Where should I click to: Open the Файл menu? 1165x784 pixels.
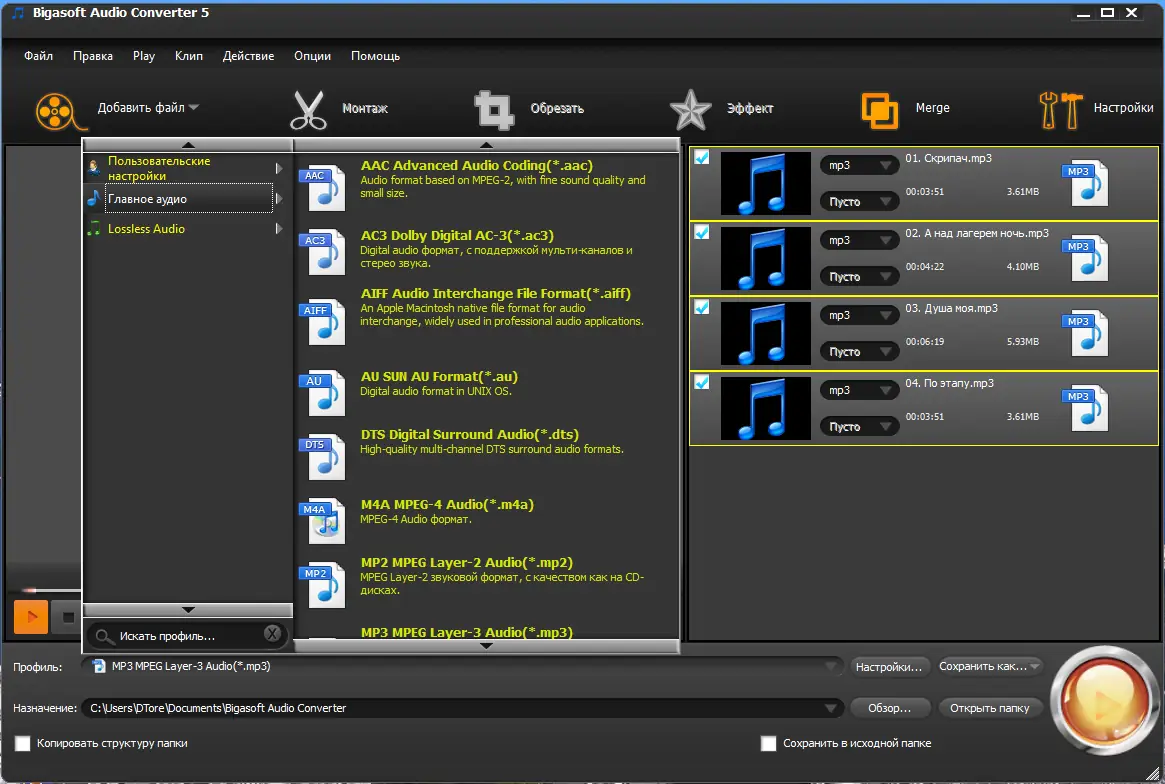(x=37, y=56)
